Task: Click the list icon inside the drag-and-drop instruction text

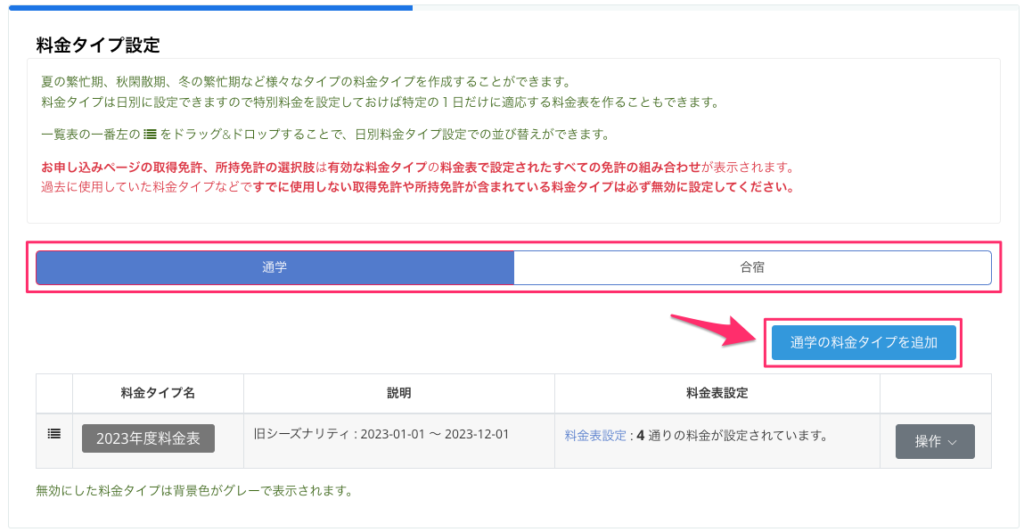Action: (x=151, y=135)
